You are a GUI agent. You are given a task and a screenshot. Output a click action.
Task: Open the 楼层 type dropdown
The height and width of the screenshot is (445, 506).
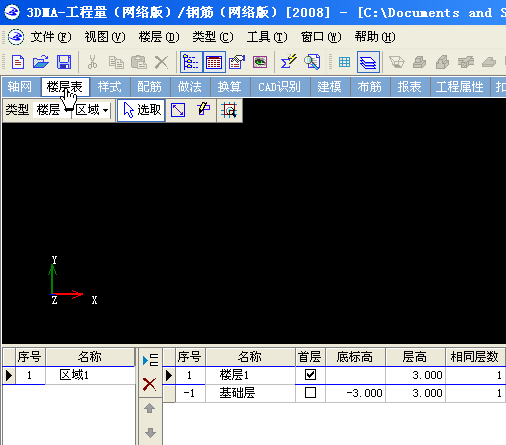(x=53, y=110)
